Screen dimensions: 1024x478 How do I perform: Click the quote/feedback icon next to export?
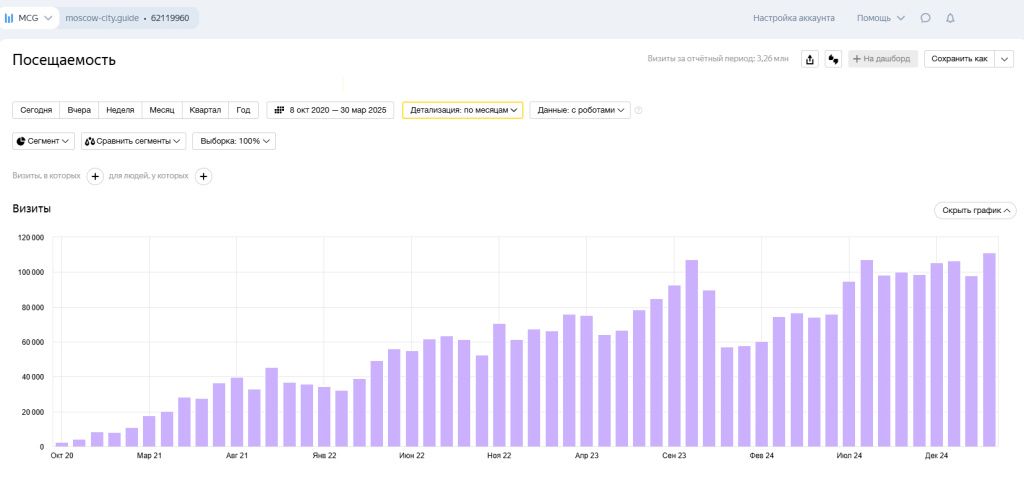point(833,59)
